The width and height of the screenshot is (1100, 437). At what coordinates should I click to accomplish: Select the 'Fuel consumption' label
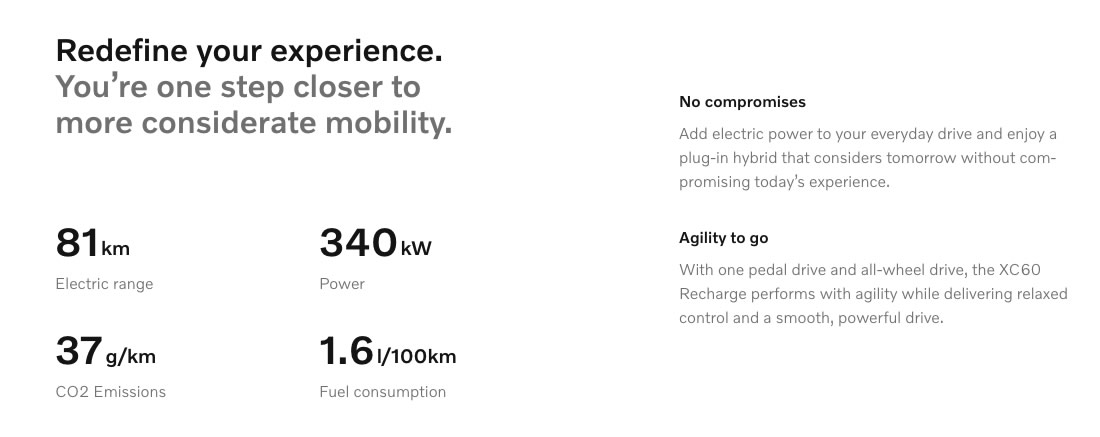click(x=382, y=392)
